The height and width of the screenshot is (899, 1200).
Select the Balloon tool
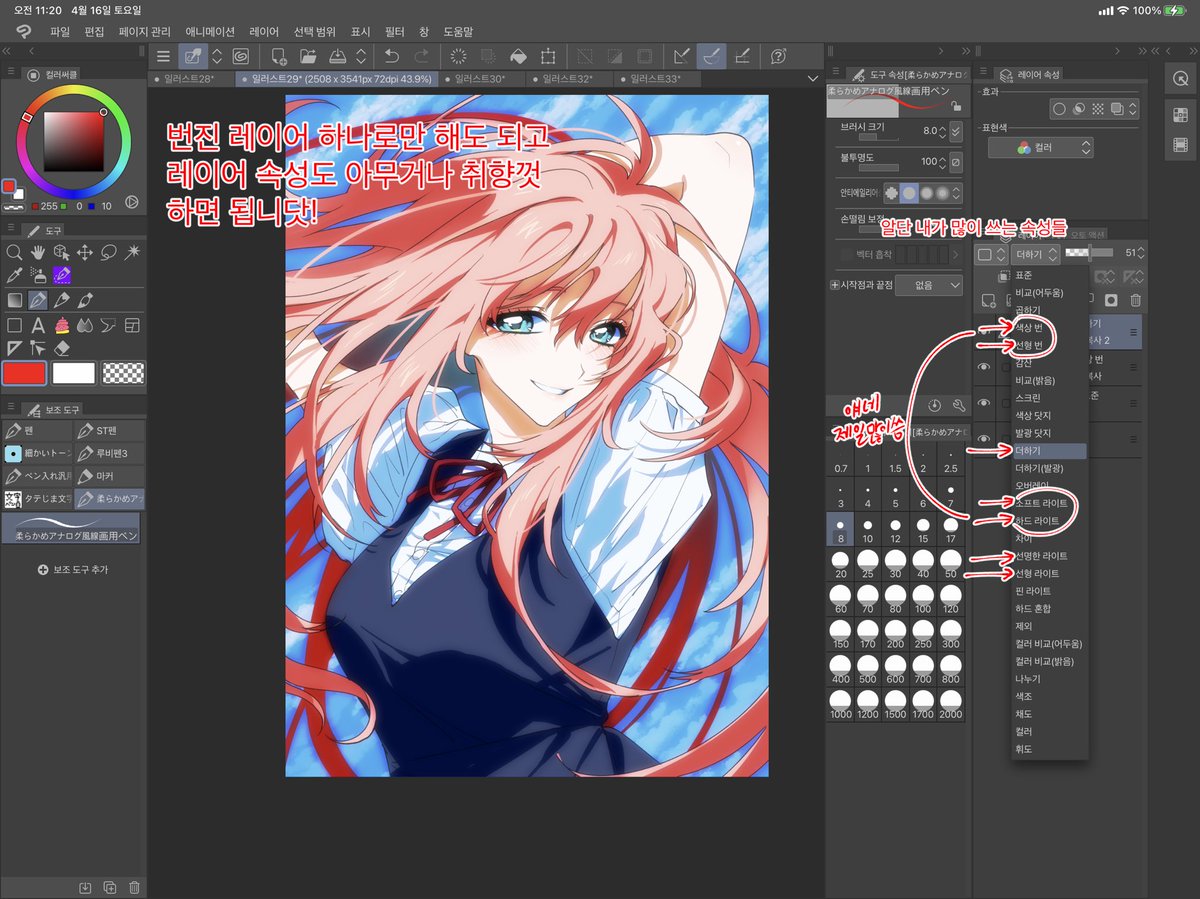pos(109,325)
